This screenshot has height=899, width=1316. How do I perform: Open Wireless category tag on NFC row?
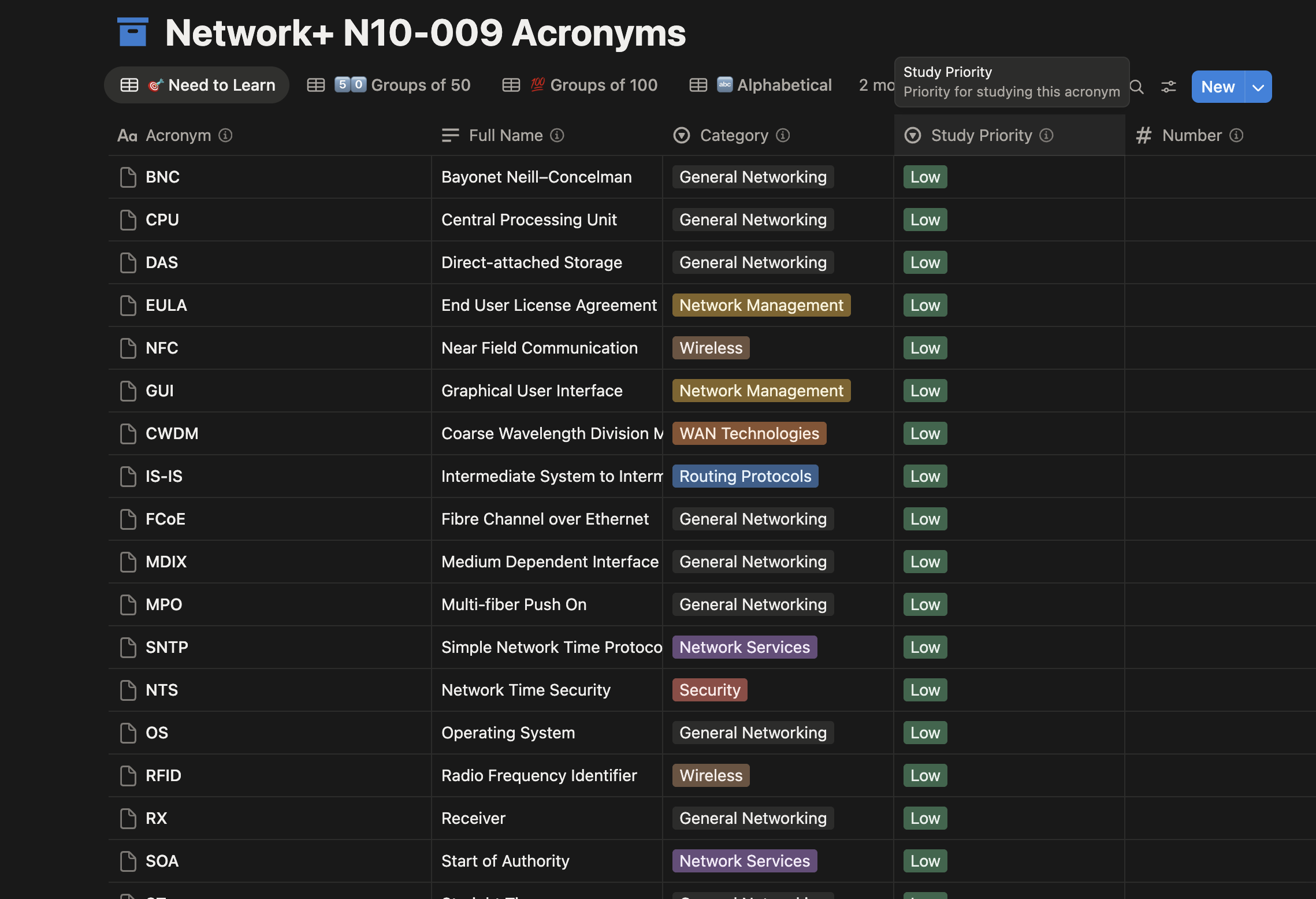point(711,348)
